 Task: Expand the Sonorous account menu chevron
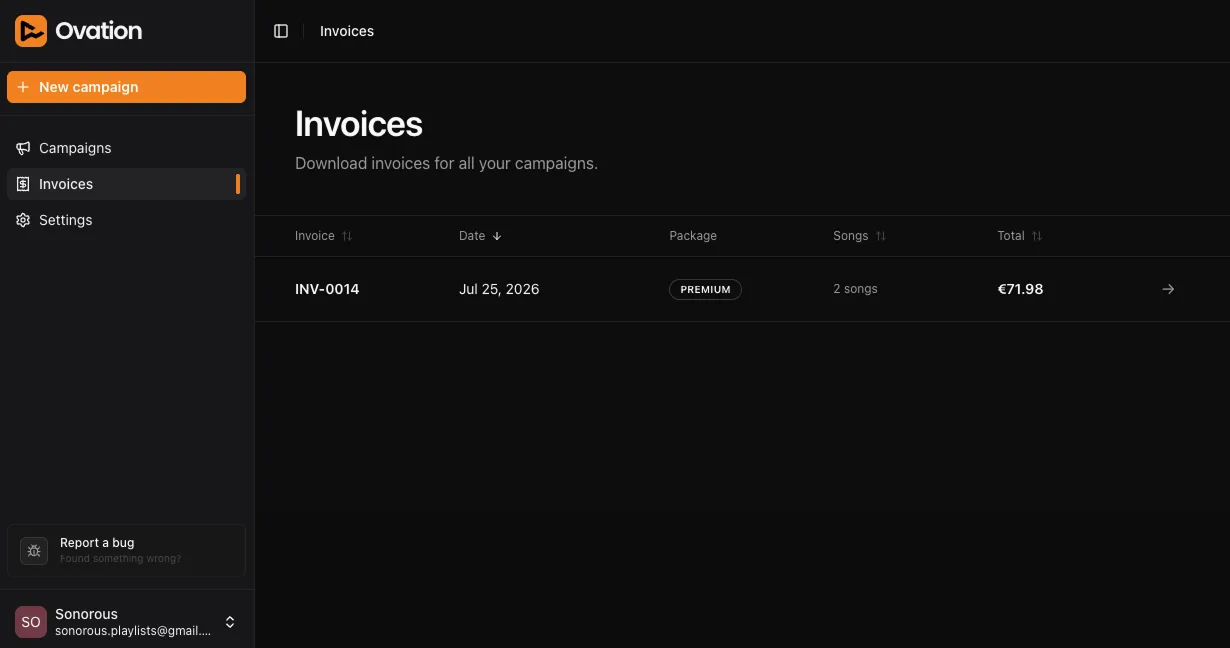coord(230,622)
